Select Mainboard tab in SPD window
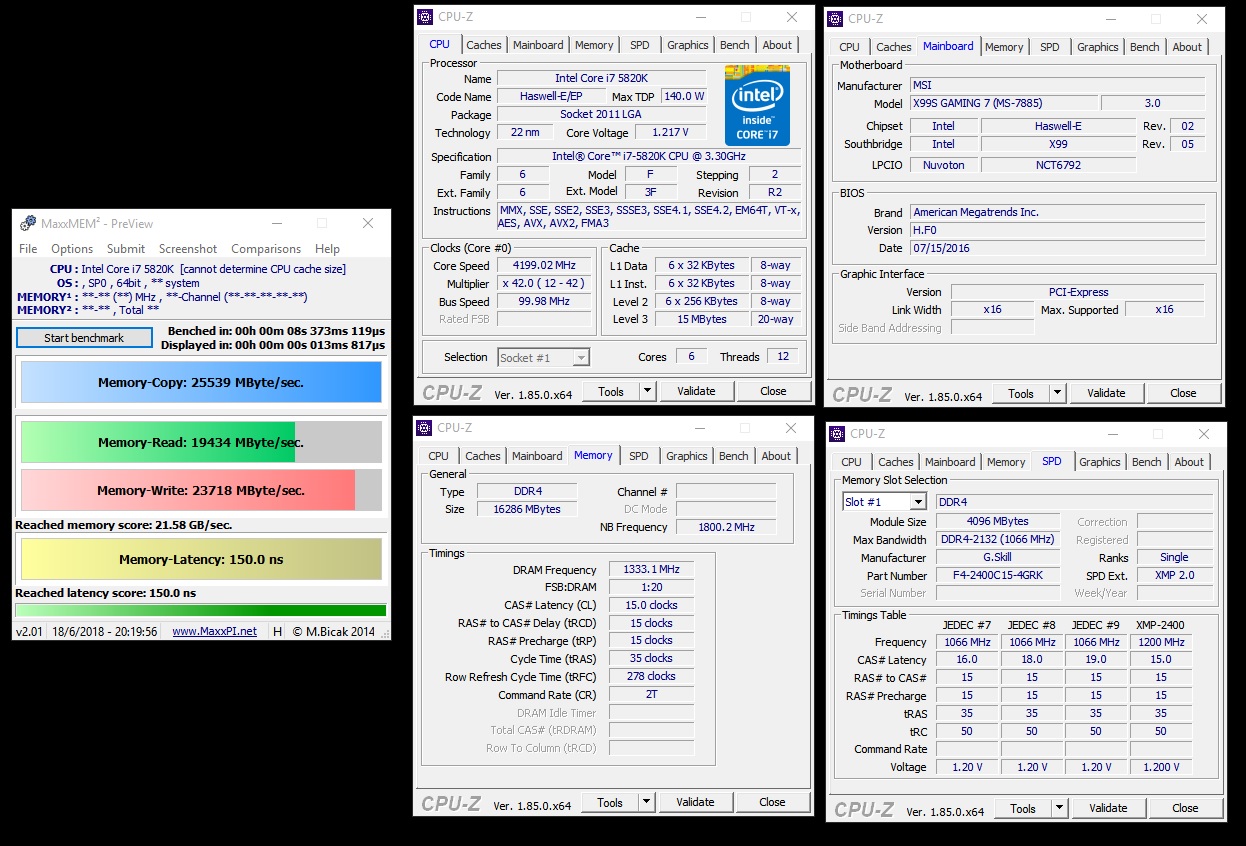 click(x=950, y=462)
